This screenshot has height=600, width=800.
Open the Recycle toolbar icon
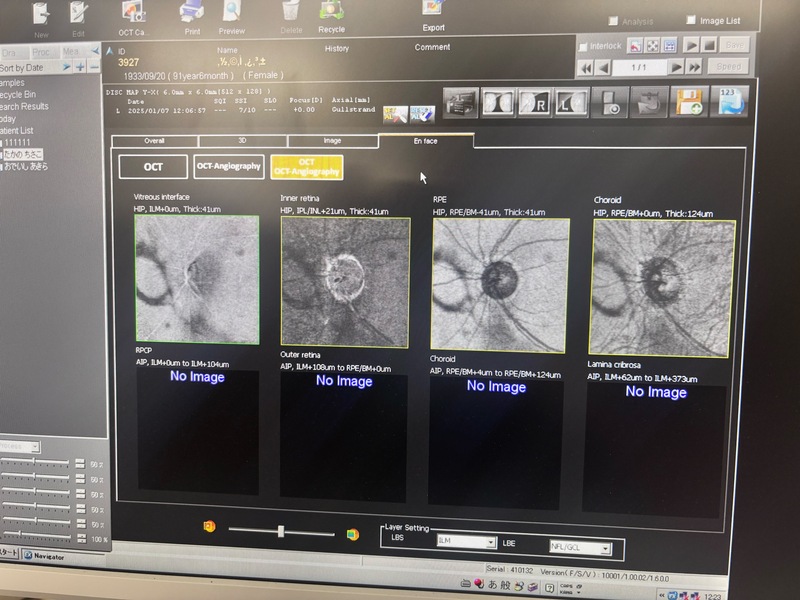point(331,12)
